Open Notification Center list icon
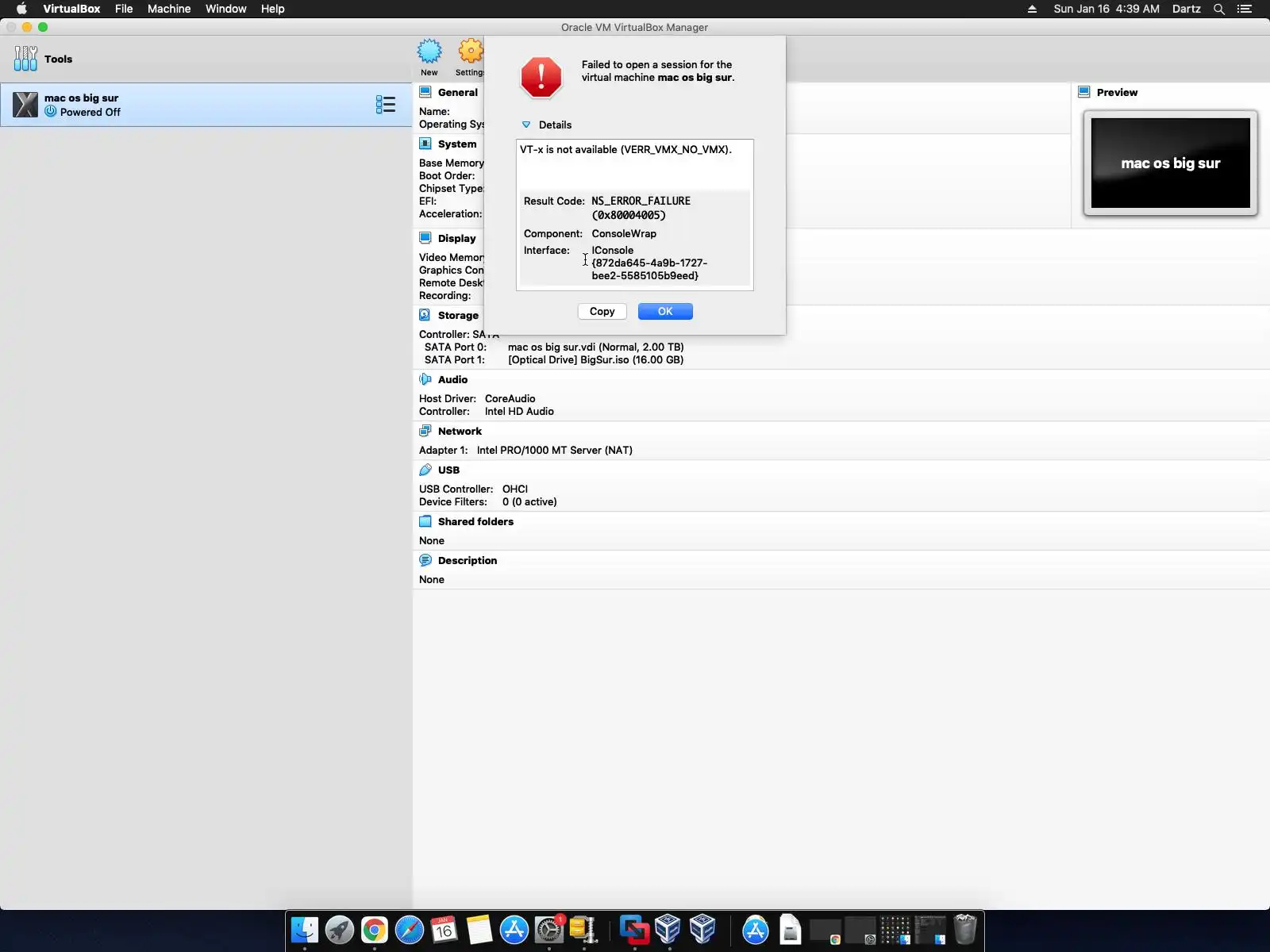 pos(1245,9)
